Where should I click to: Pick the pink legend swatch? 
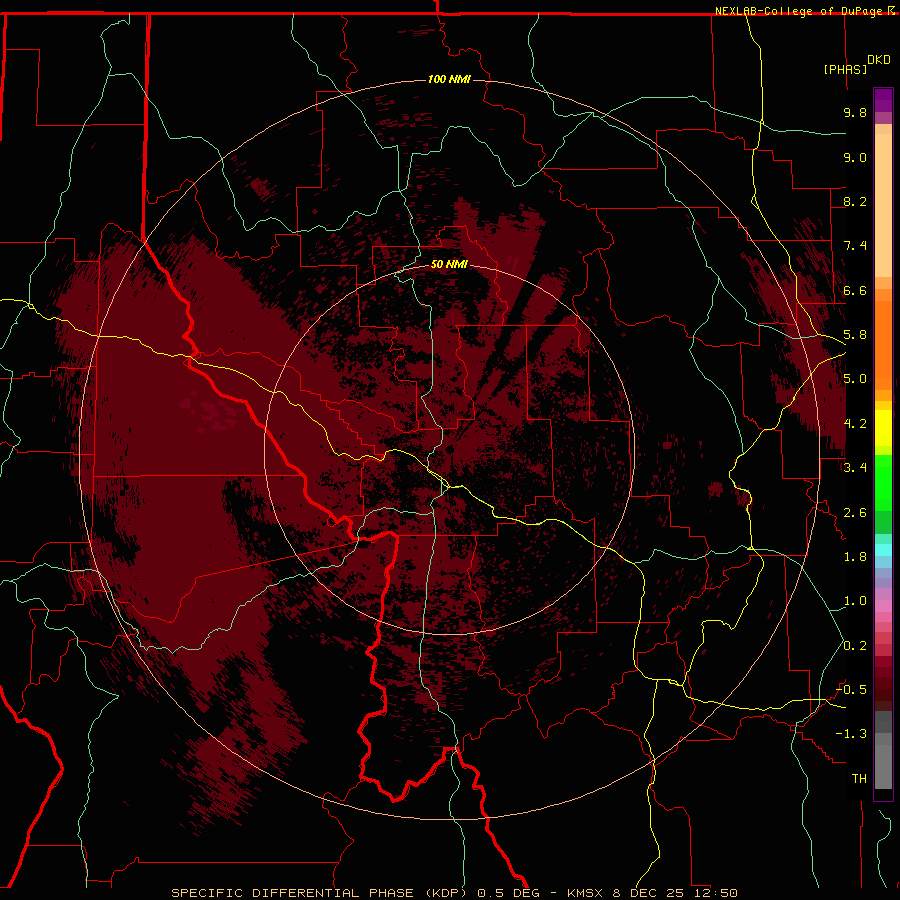coord(883,606)
